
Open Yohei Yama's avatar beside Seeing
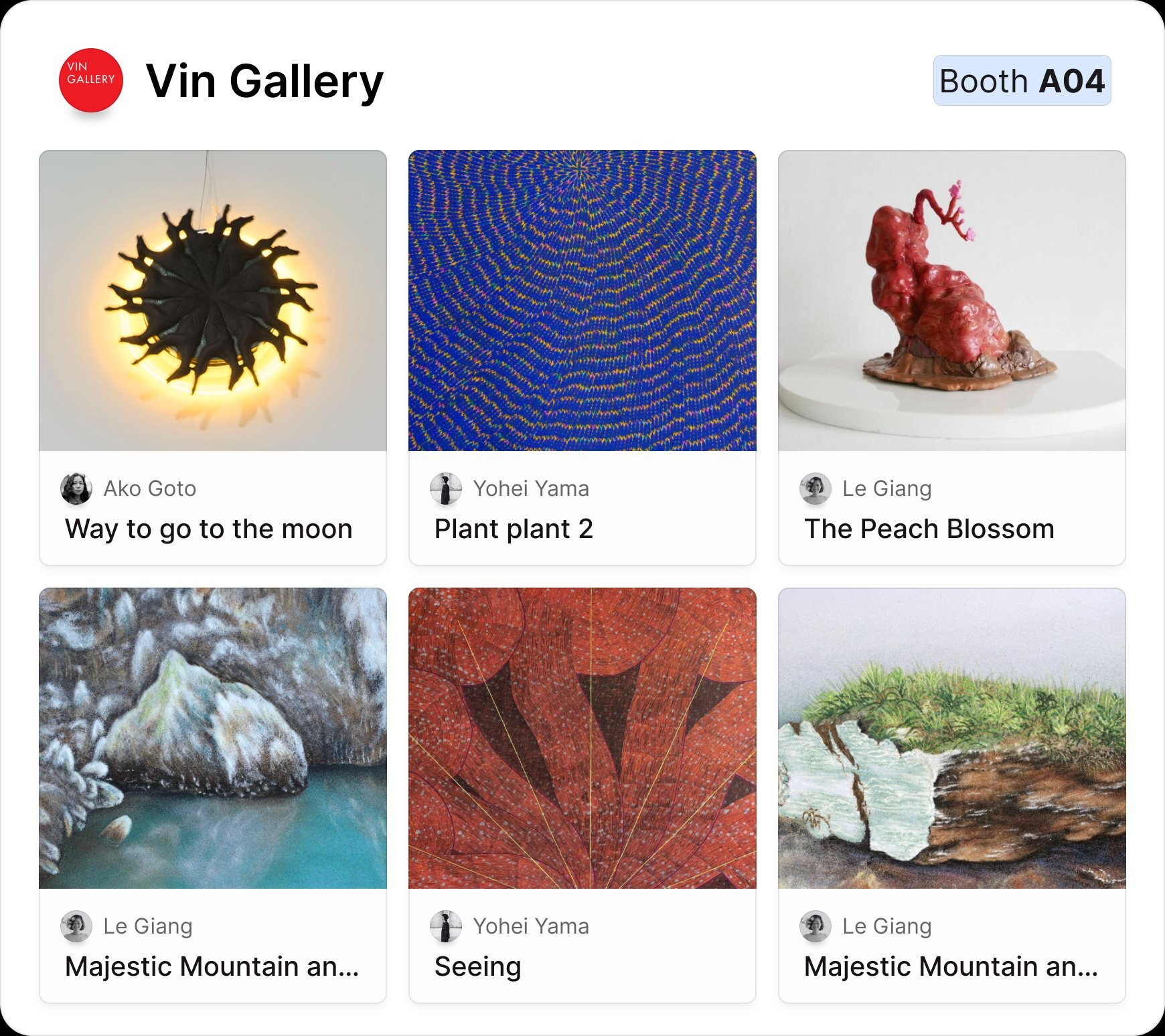(x=446, y=926)
